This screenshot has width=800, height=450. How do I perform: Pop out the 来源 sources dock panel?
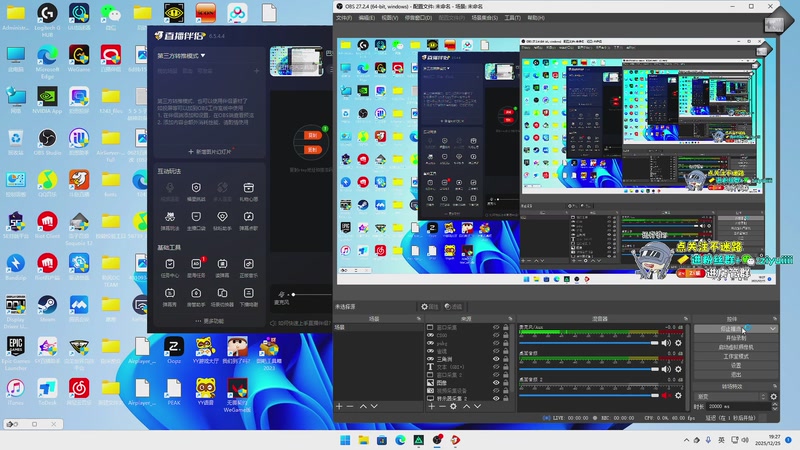(510, 318)
